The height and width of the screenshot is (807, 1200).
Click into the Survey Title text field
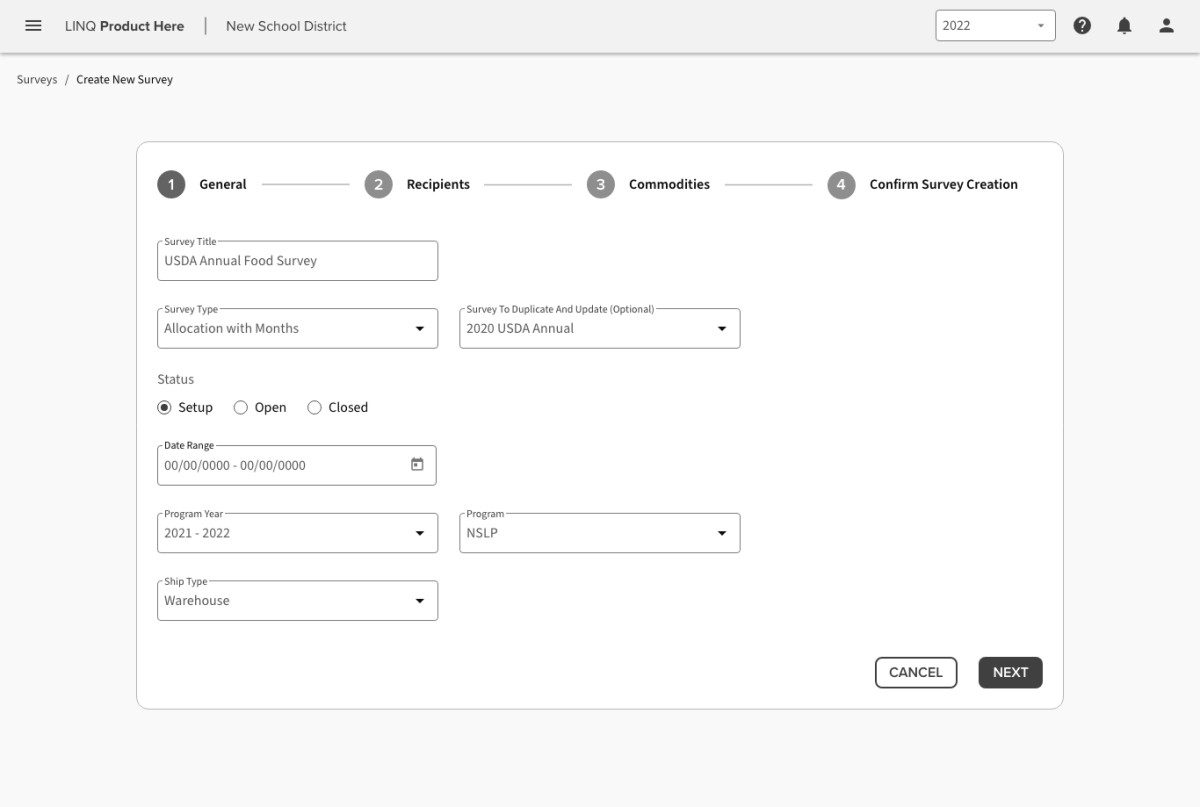pos(297,261)
